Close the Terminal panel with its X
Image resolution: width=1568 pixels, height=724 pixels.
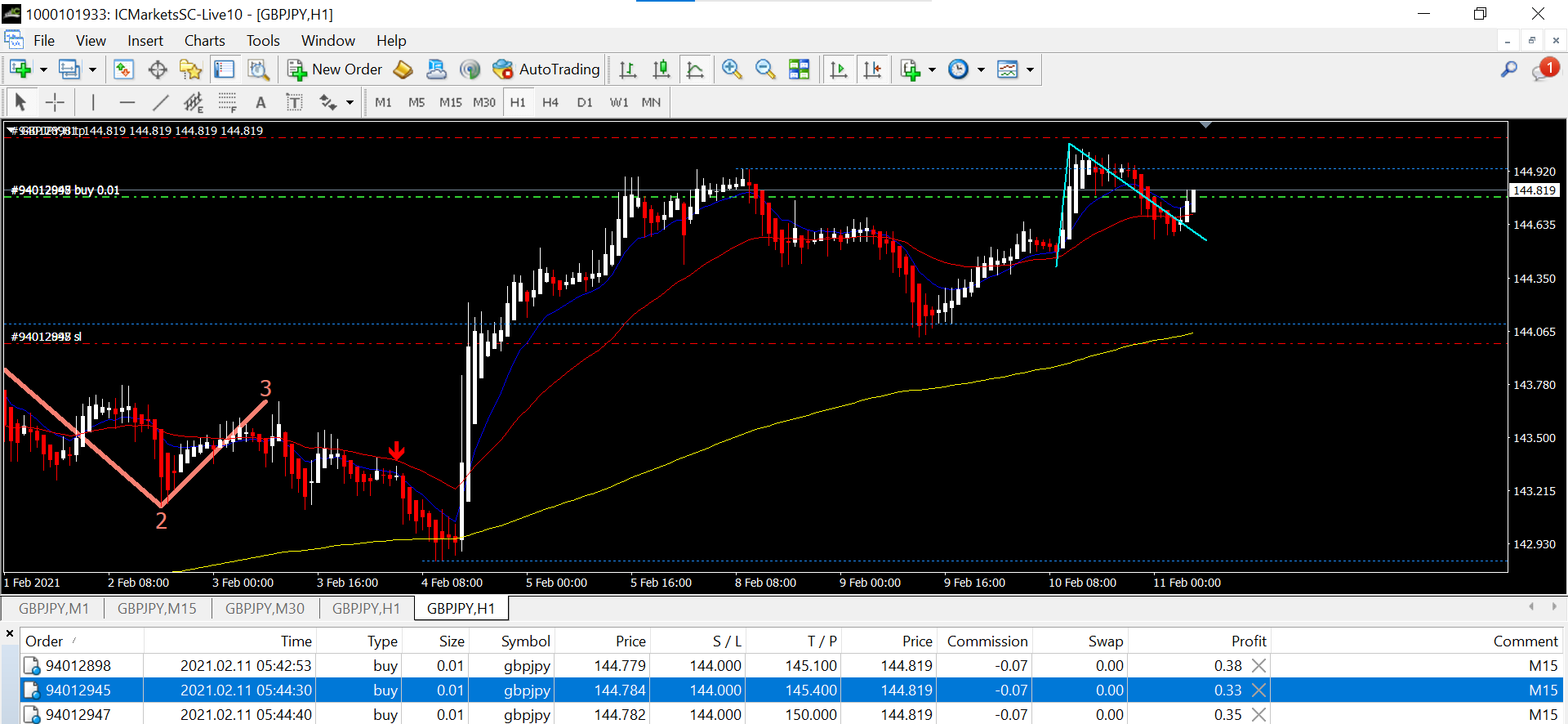coord(10,633)
